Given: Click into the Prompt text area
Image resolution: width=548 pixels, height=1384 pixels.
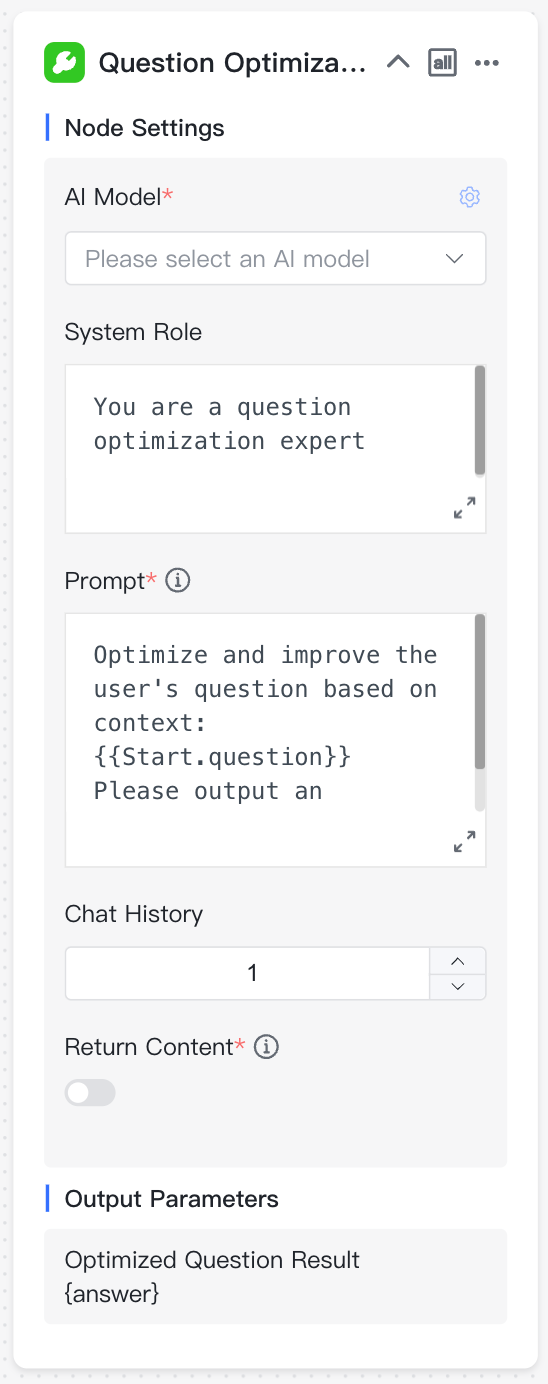Looking at the screenshot, I should pyautogui.click(x=269, y=739).
